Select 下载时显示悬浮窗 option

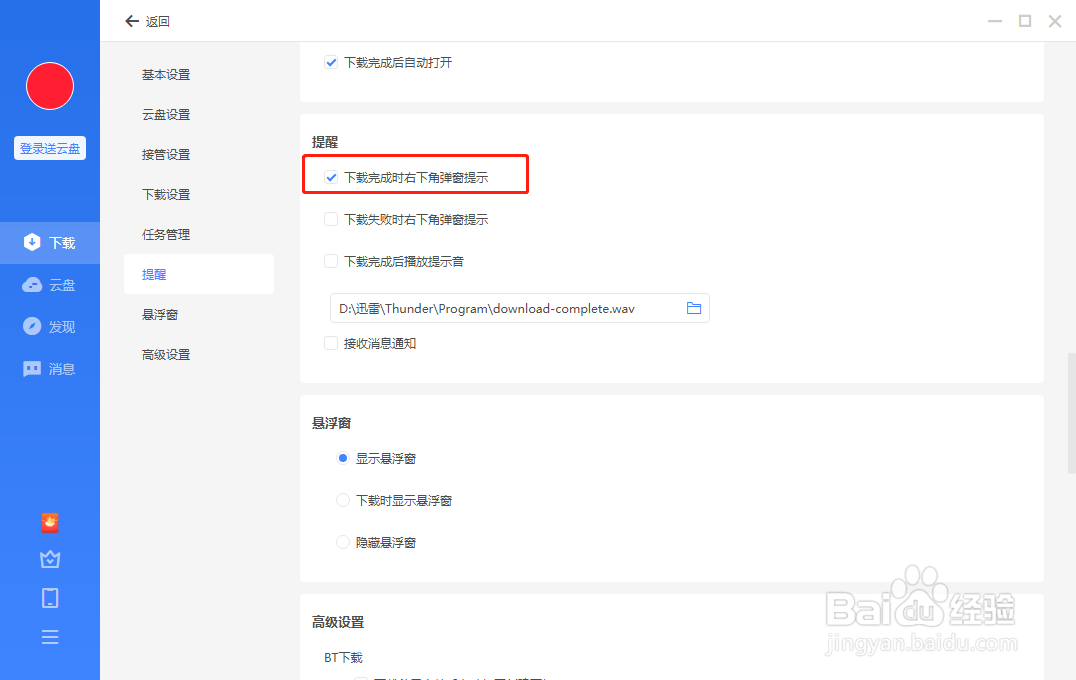click(343, 500)
